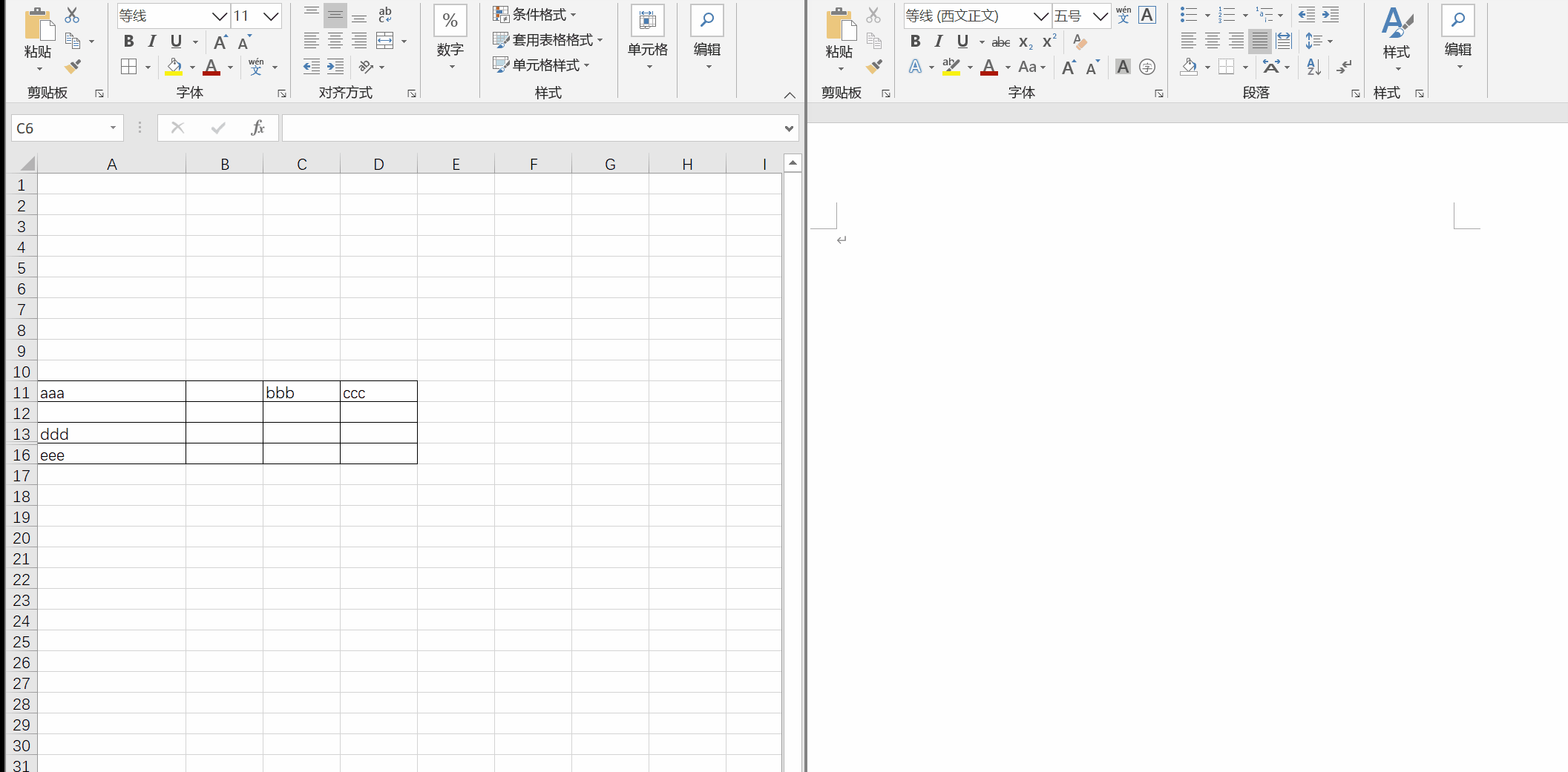Open Excel font name dropdown

(x=220, y=16)
